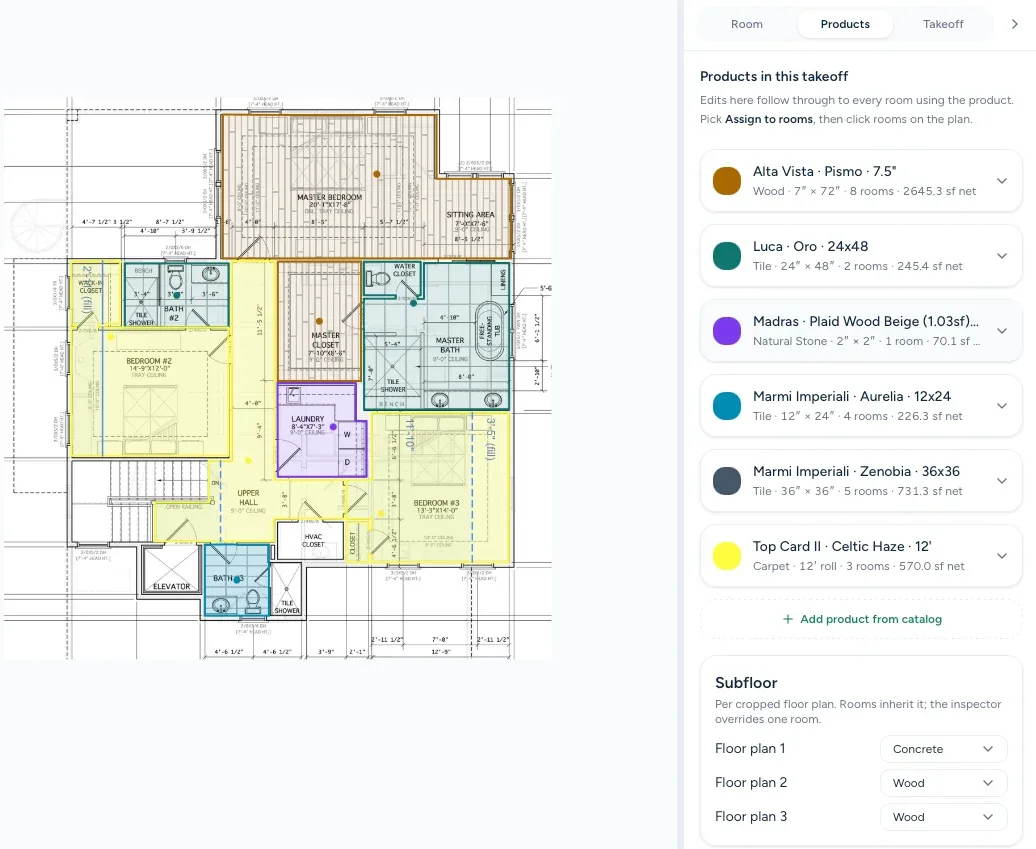
Task: Click yellow marker dot in Bedroom #3
Action: pos(381,513)
